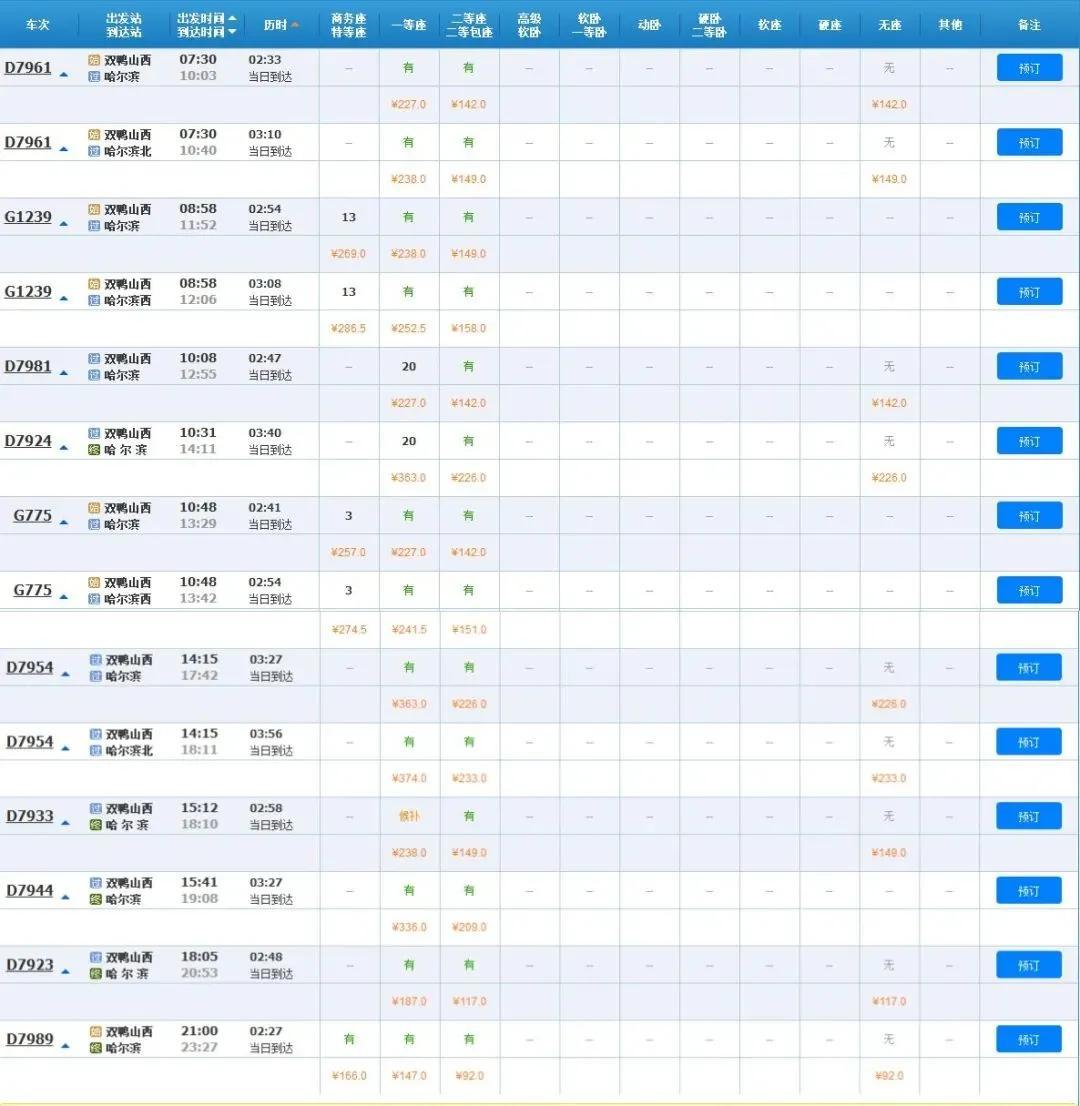This screenshot has height=1106, width=1080.
Task: Click 预订 for G775 arriving 13:29
Action: tap(1029, 516)
